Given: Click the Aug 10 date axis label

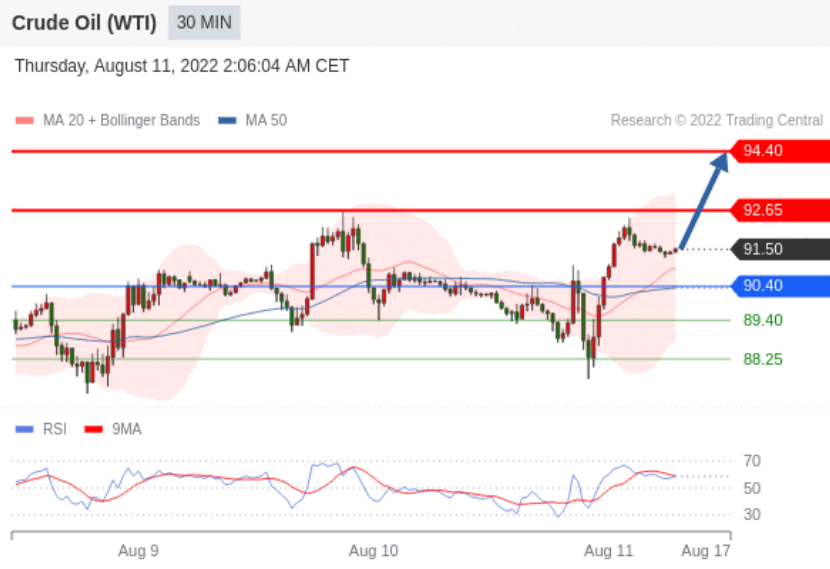Looking at the screenshot, I should tap(373, 551).
